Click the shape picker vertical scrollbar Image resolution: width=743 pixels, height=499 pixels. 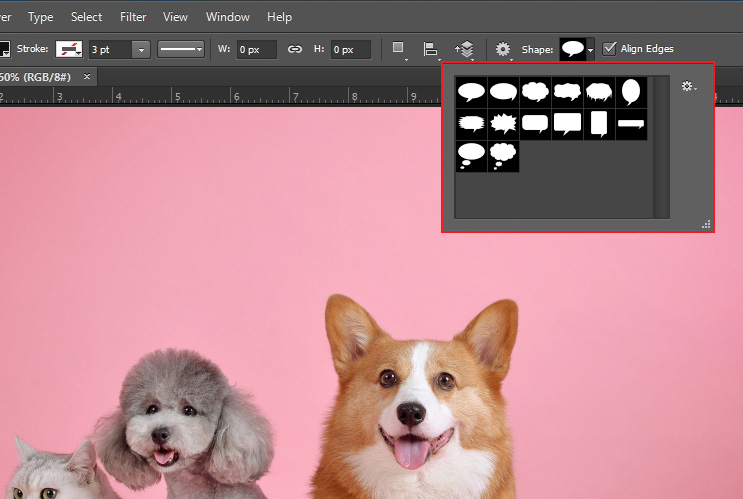[x=661, y=147]
